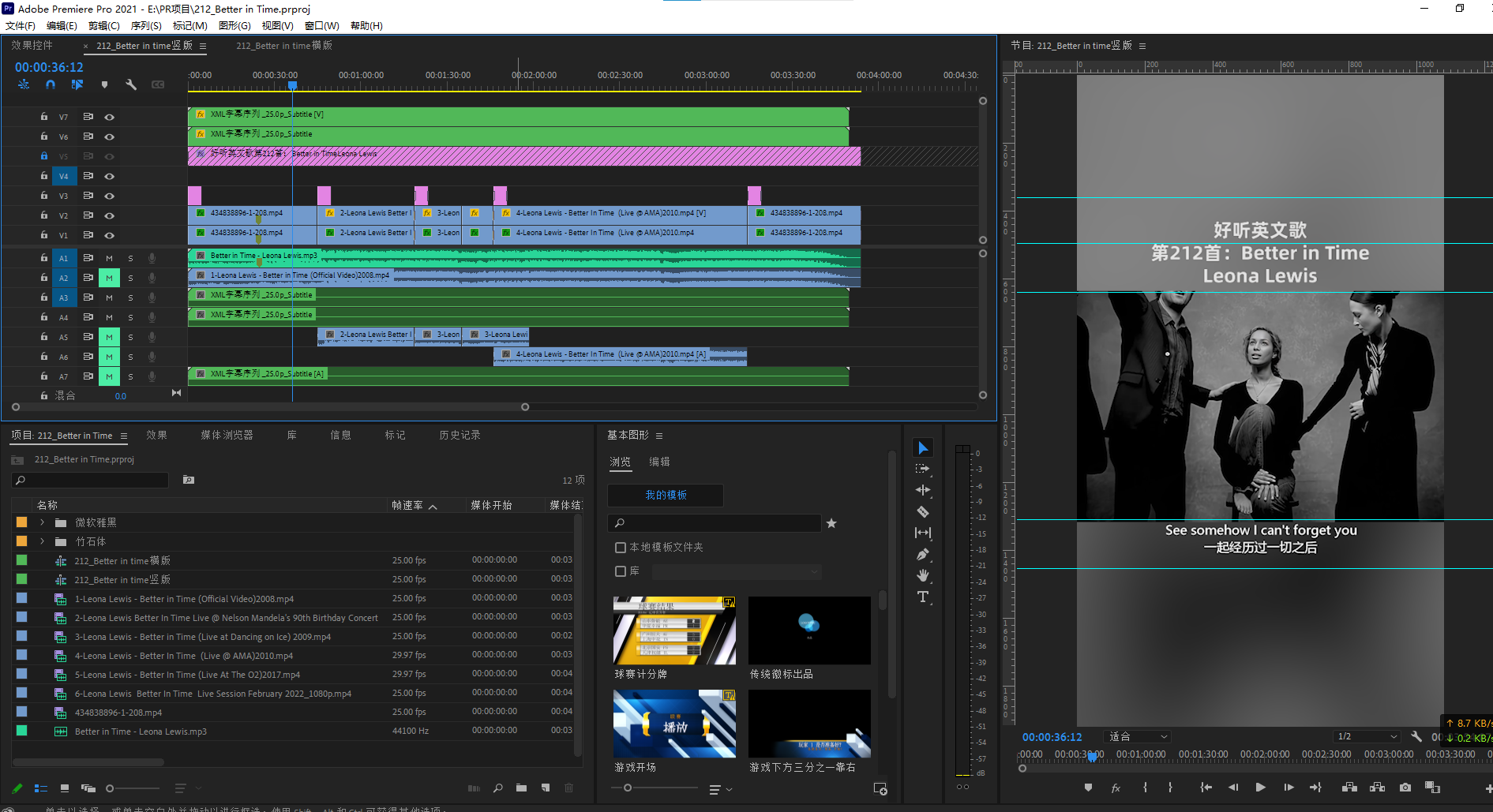Switch to the 历史记录 tab
The image size is (1493, 812).
coord(460,436)
